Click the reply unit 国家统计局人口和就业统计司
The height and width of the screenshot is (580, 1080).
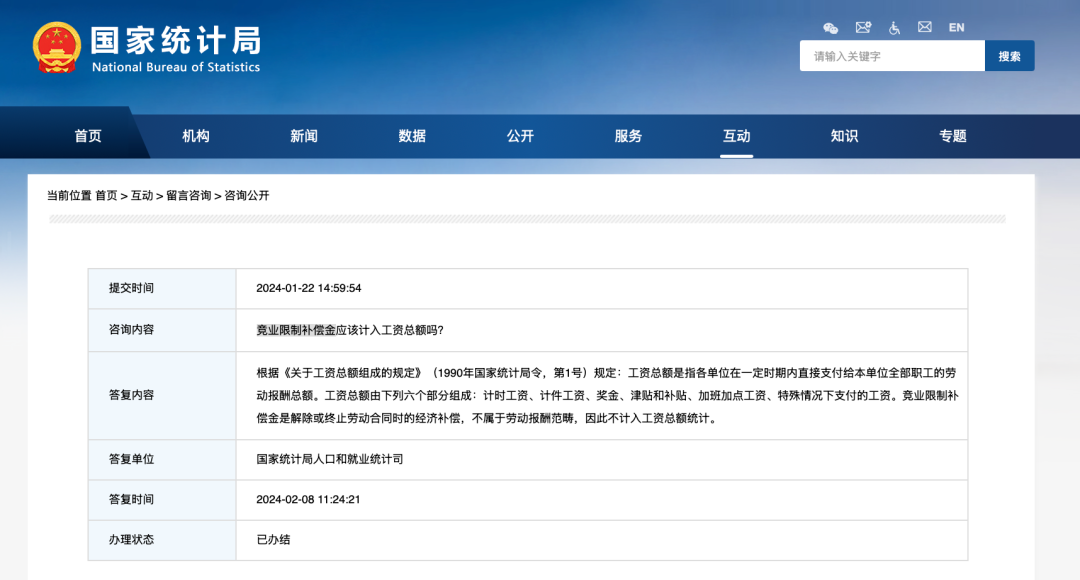click(329, 459)
